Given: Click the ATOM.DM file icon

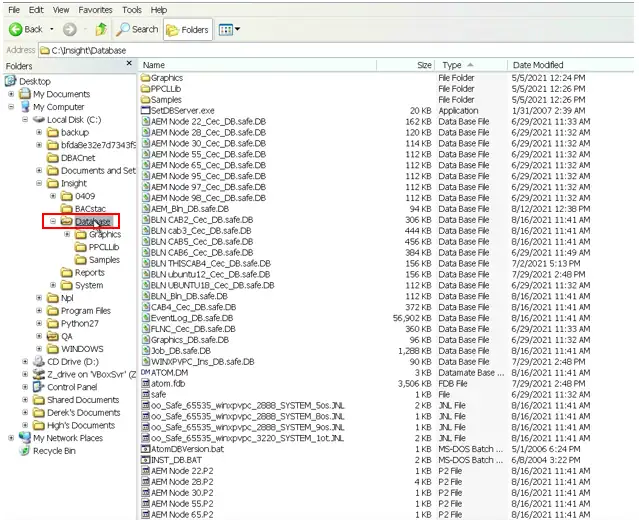Looking at the screenshot, I should 145,372.
